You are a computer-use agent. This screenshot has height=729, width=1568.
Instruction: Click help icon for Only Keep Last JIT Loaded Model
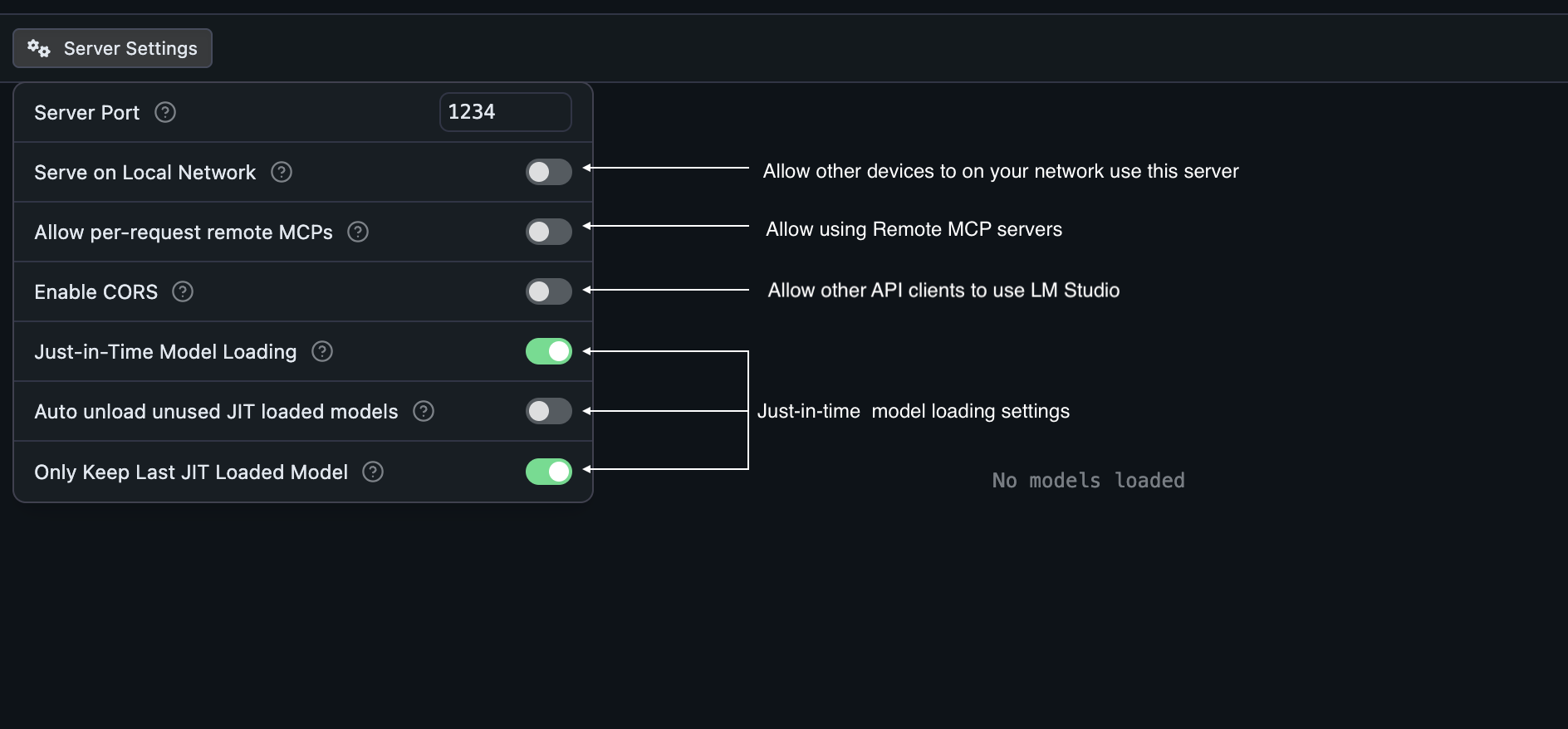(373, 472)
